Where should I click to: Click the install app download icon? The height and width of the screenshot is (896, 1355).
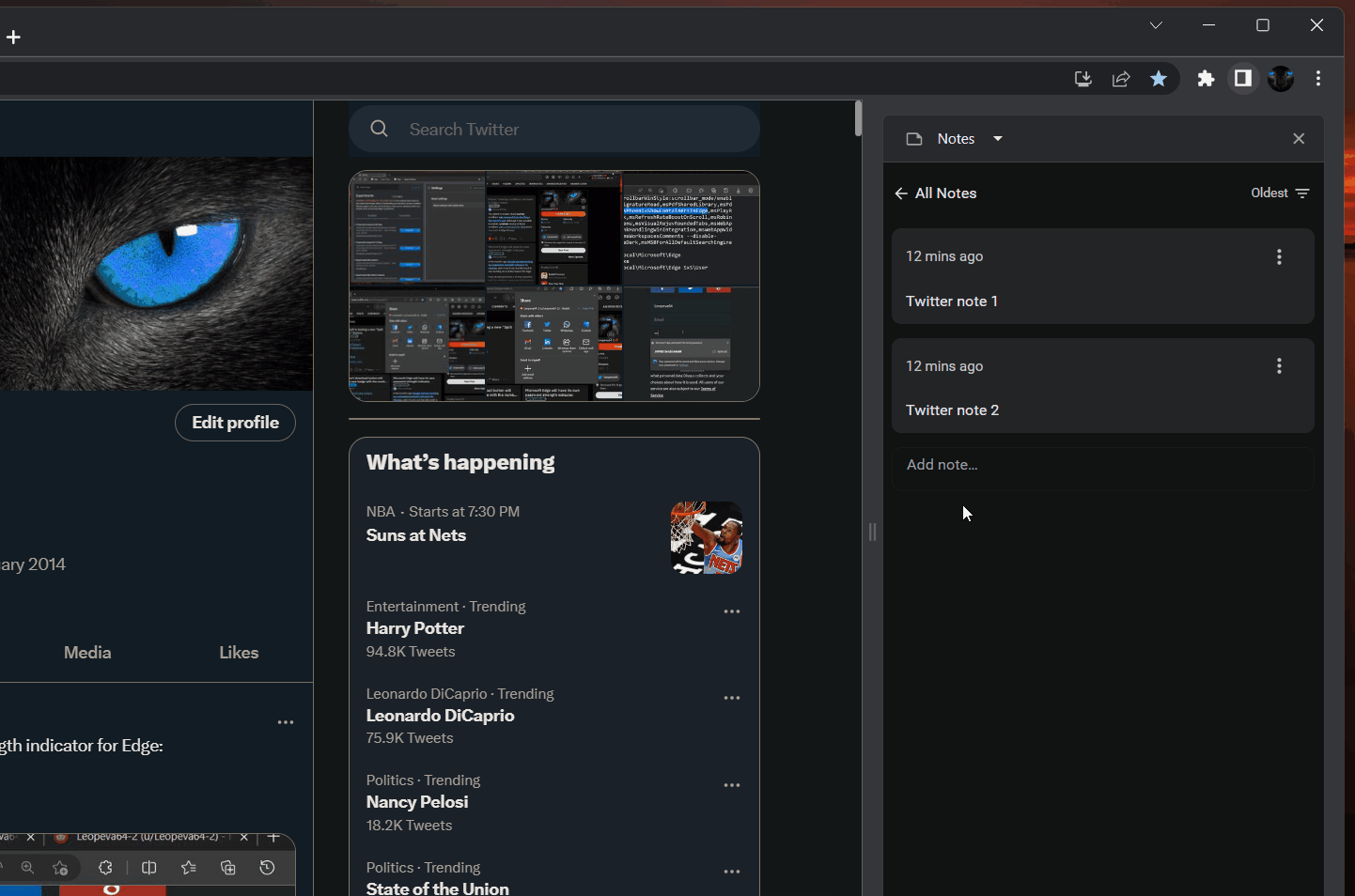click(x=1083, y=79)
